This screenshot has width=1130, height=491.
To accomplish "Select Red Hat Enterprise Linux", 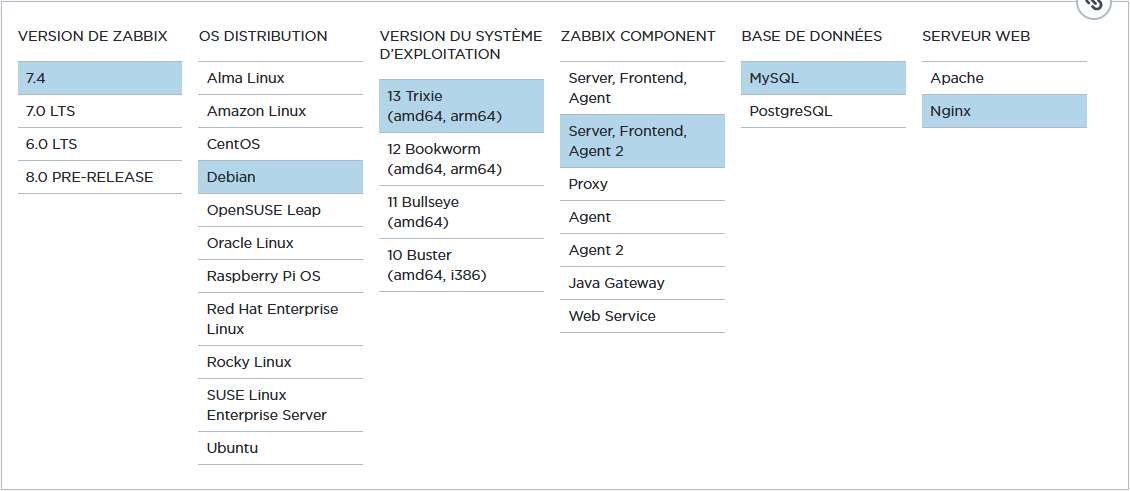I will tap(280, 319).
